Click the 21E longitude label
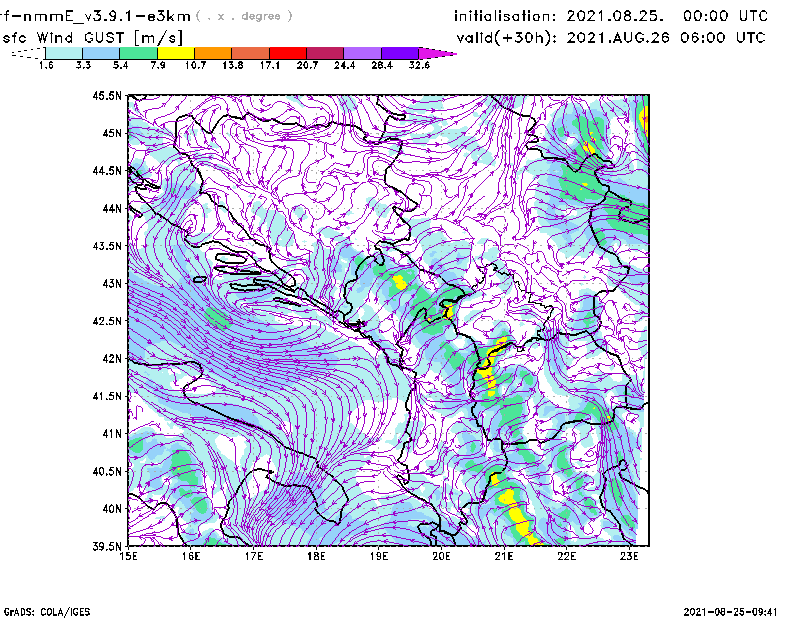The height and width of the screenshot is (618, 800). coord(504,556)
